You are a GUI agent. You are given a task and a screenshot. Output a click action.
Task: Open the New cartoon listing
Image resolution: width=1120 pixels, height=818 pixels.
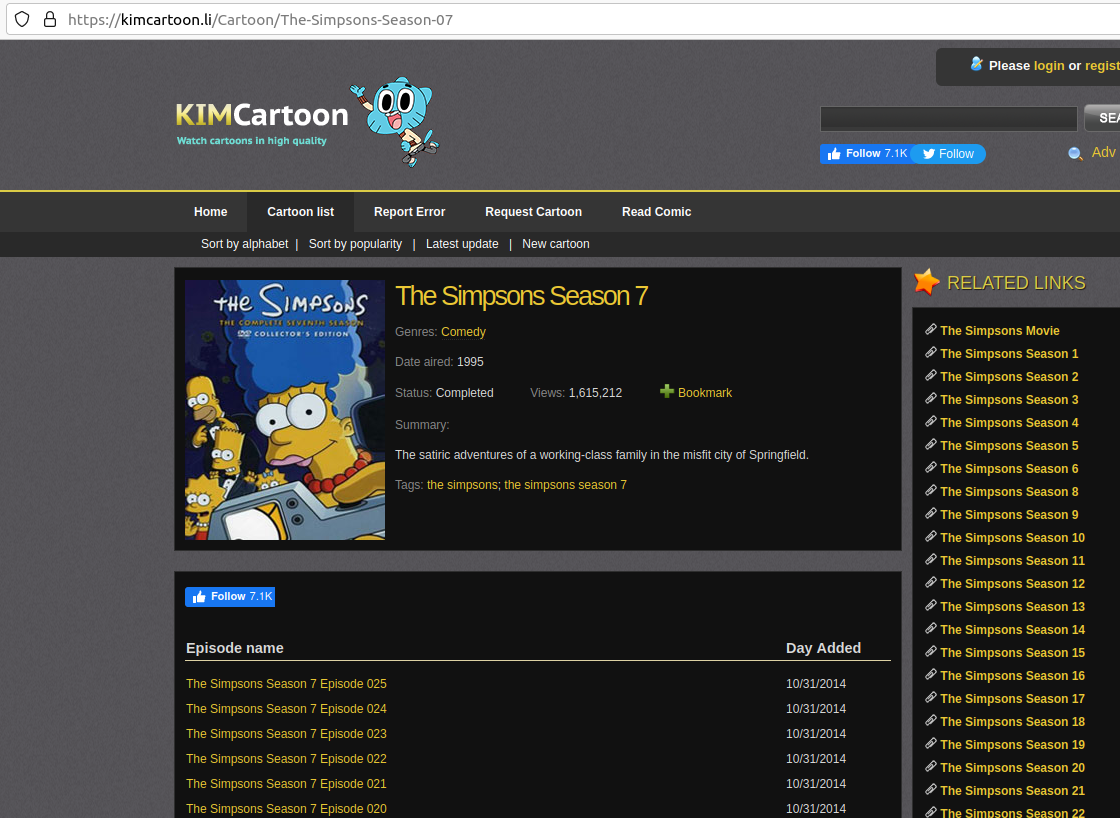556,244
